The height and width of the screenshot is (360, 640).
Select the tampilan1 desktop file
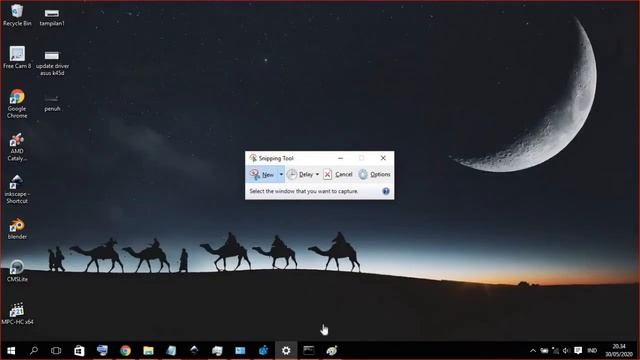52,17
